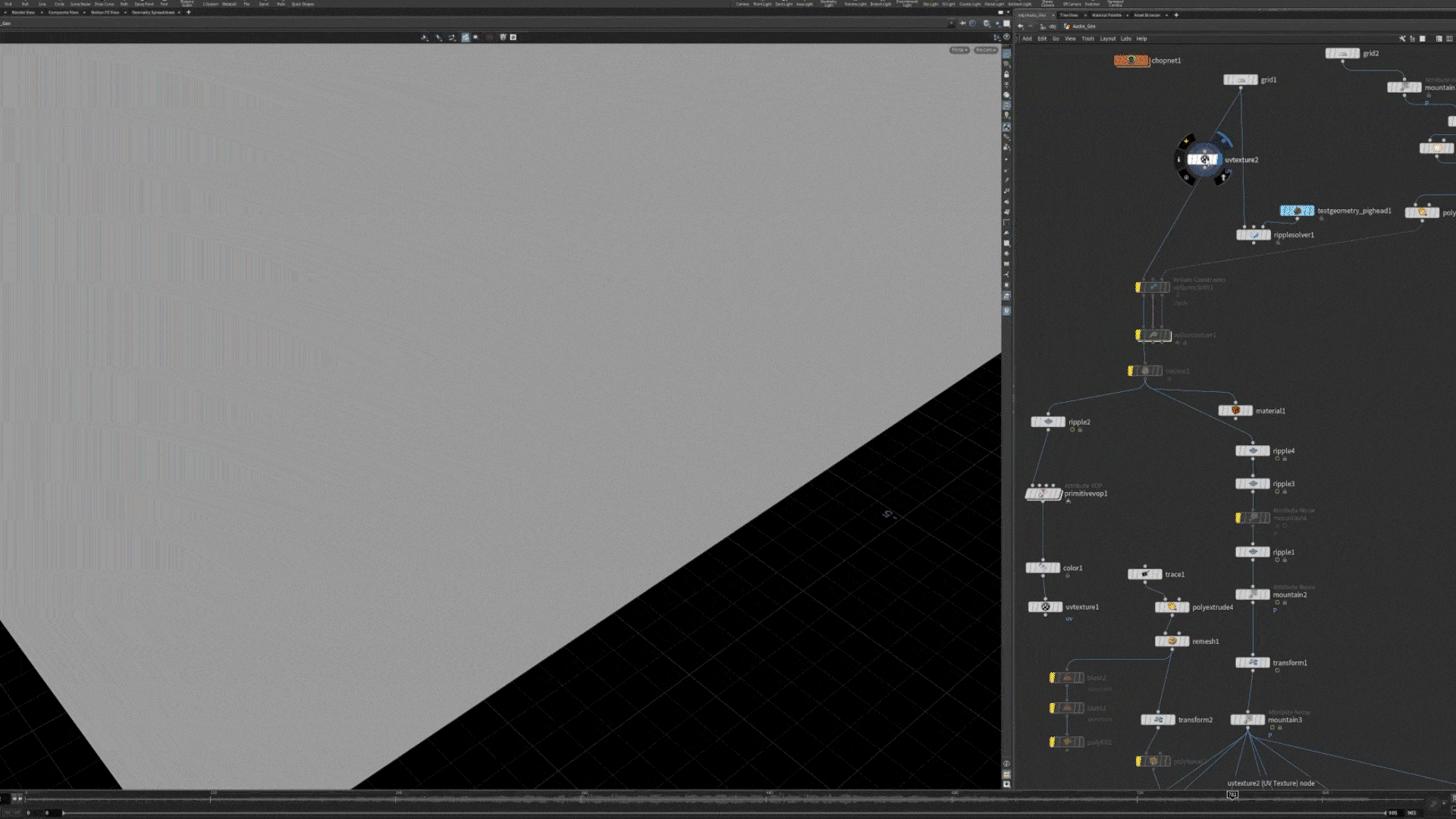Toggle the display flag on transform1

1266,663
